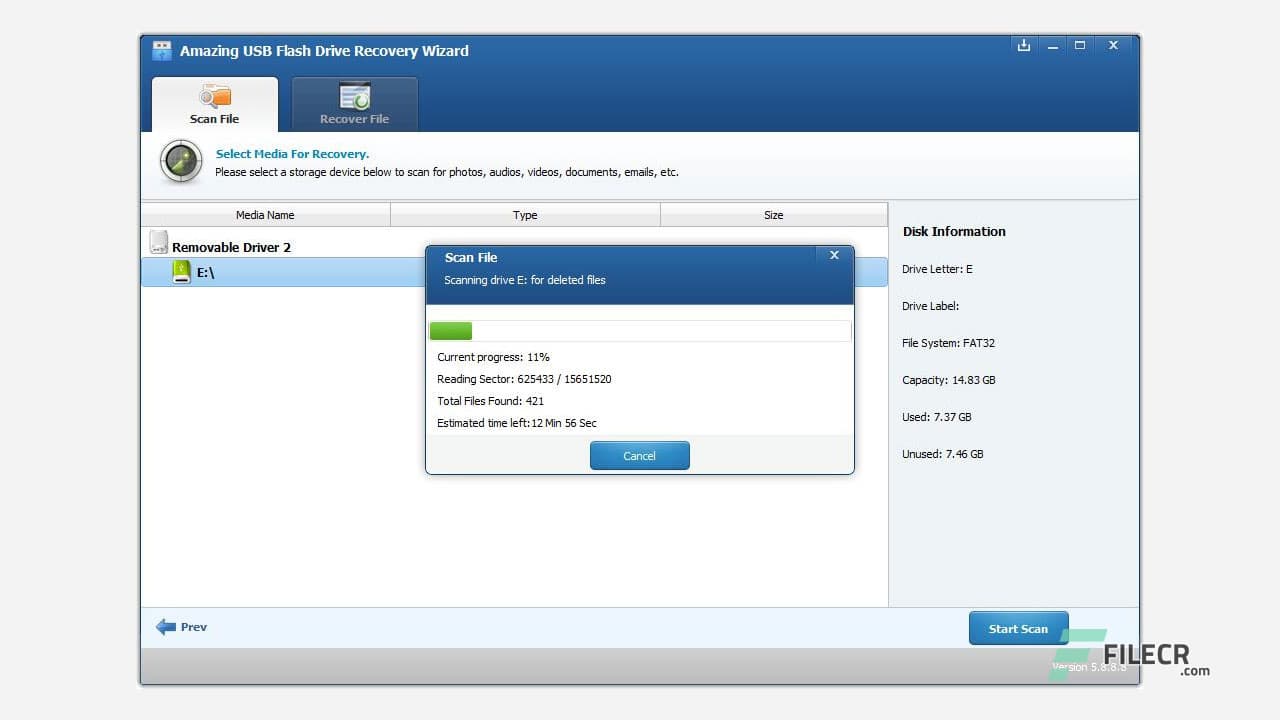Click the Removable Driver 2 device icon
1280x720 pixels.
(x=159, y=241)
